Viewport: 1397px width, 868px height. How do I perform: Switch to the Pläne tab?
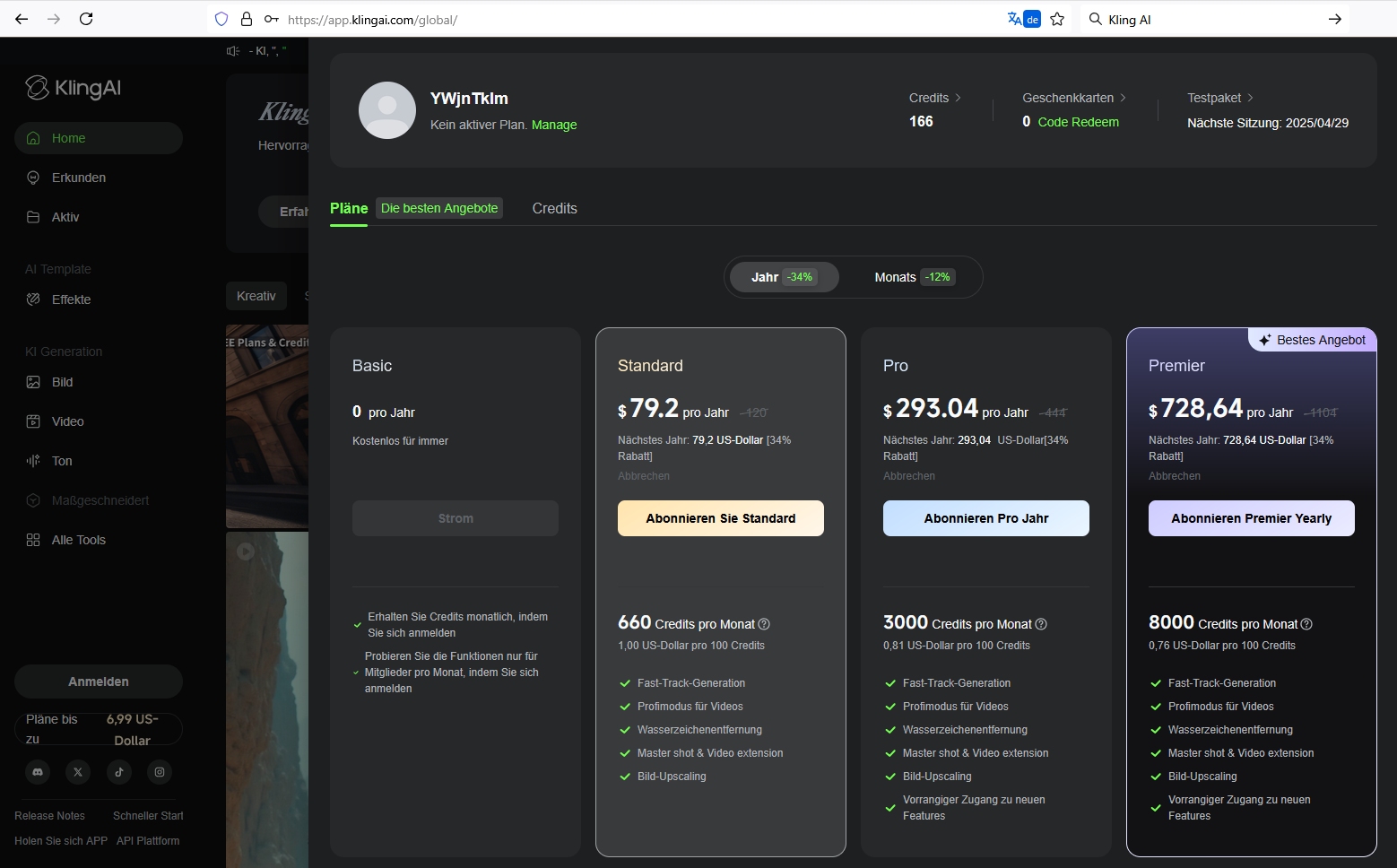pyautogui.click(x=349, y=208)
